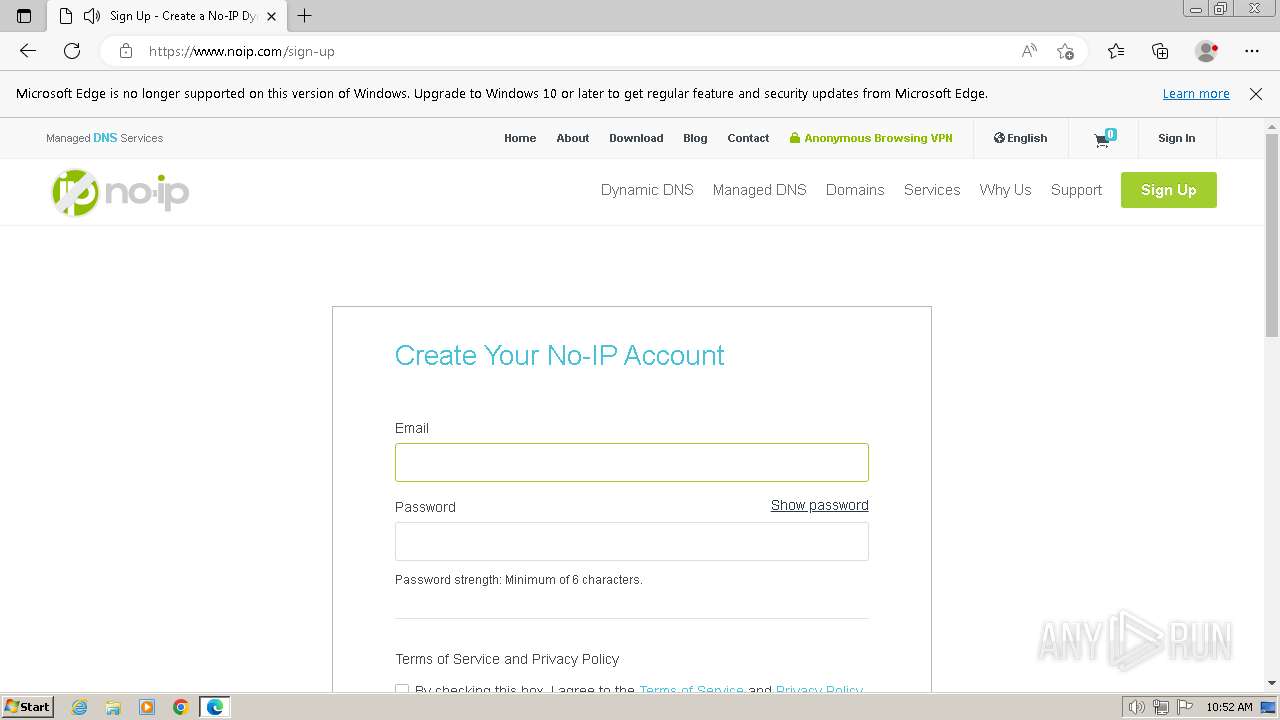Click the show desktop tray icon
1280x720 pixels.
[x=1268, y=707]
